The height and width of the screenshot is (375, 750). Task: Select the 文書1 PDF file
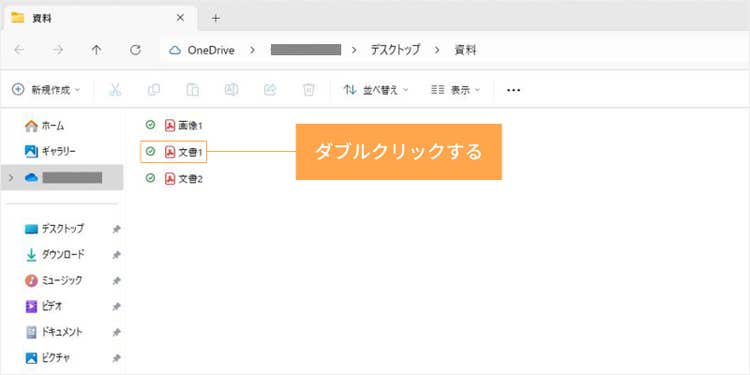point(175,152)
